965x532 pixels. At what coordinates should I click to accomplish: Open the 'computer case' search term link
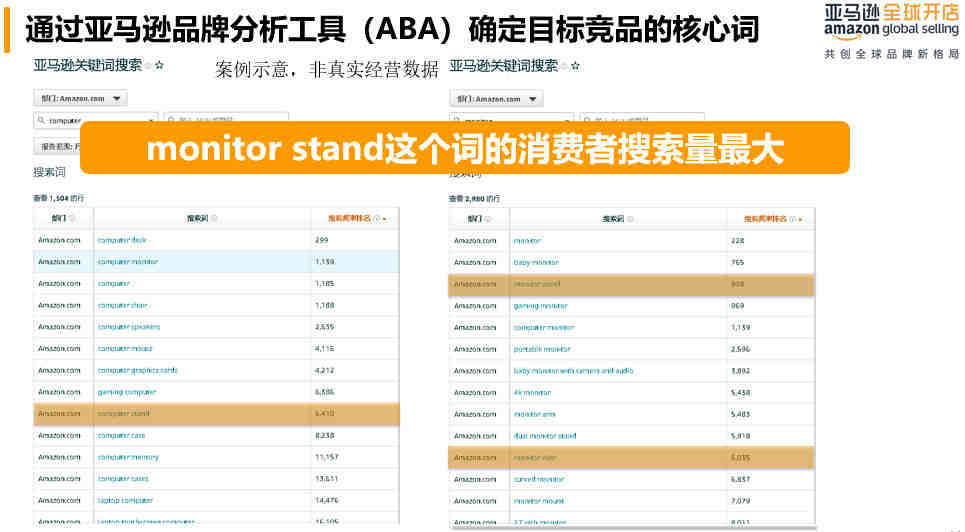121,435
